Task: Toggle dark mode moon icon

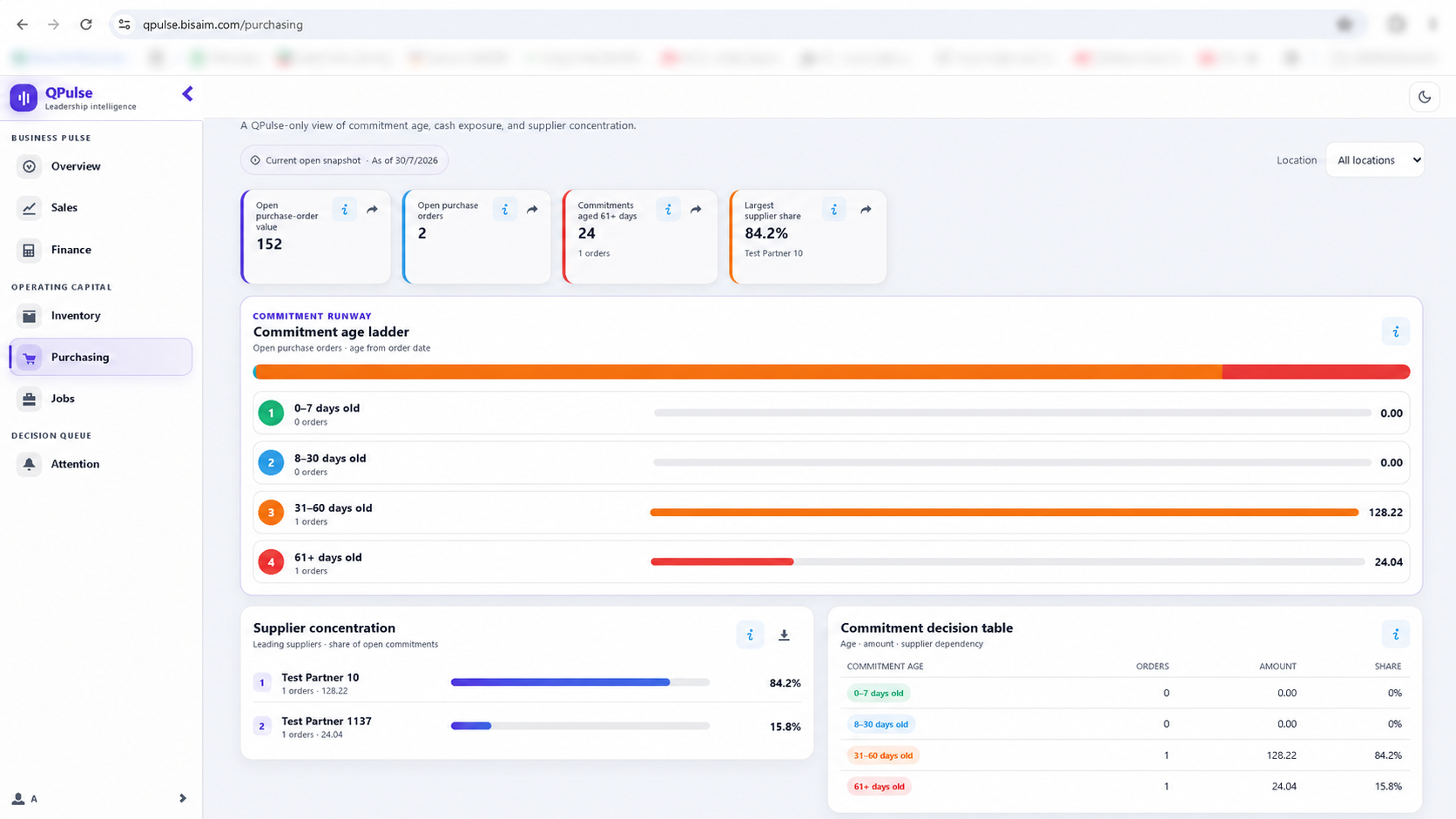Action: 1425,97
